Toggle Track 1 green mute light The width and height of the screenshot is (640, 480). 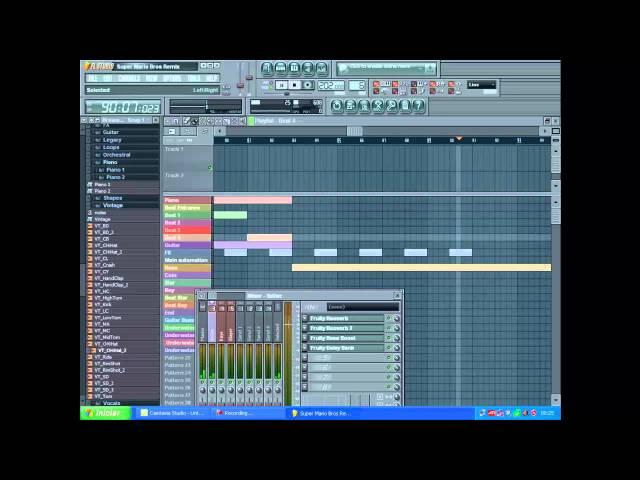click(210, 167)
